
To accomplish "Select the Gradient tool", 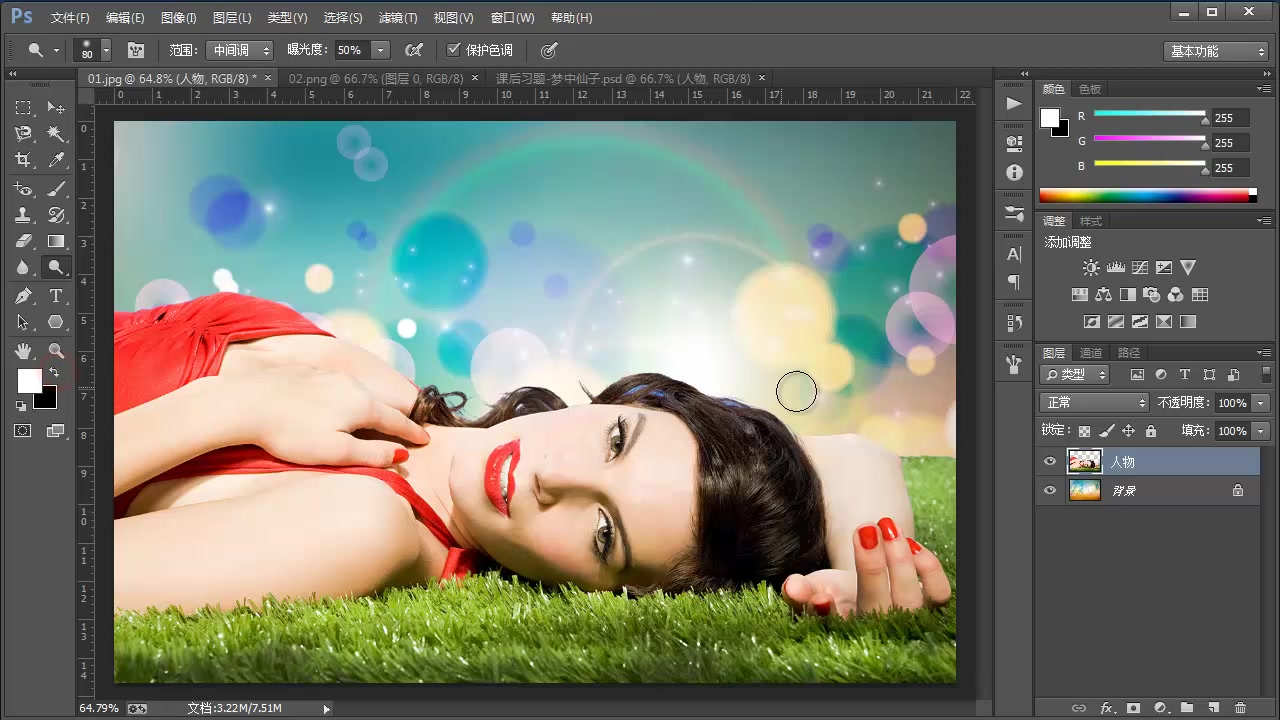I will [56, 241].
